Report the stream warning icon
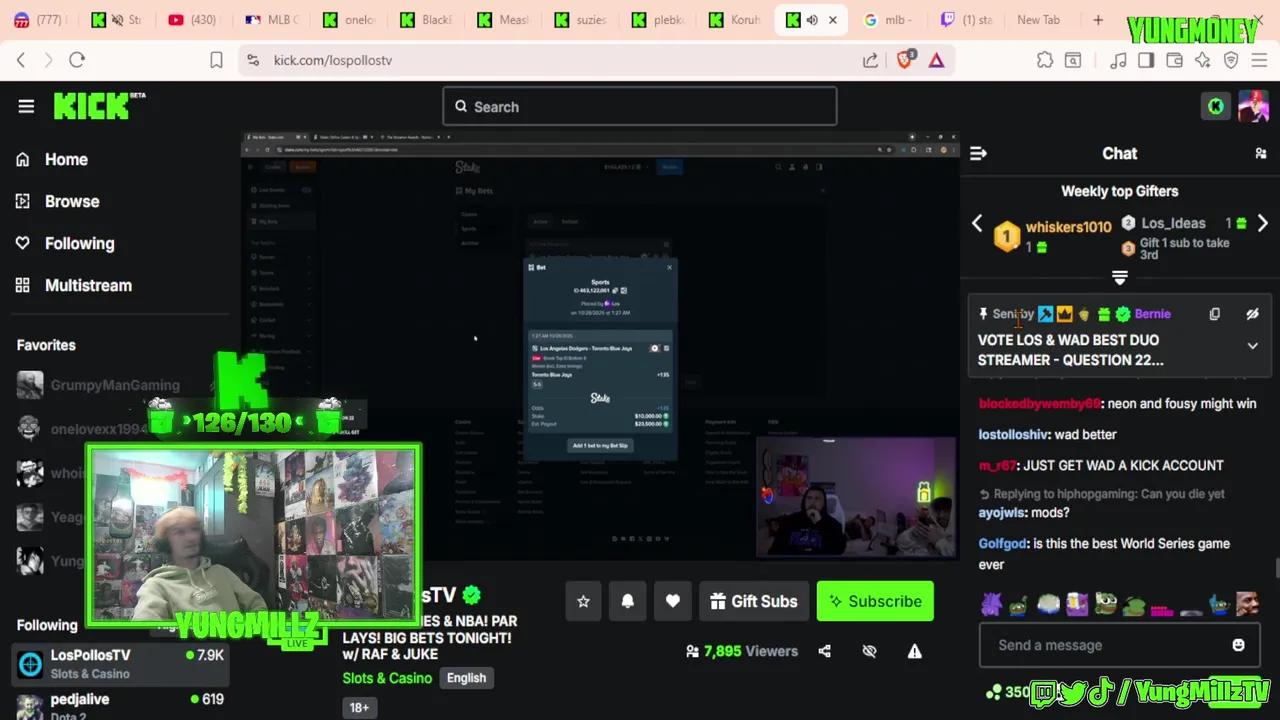 (914, 651)
